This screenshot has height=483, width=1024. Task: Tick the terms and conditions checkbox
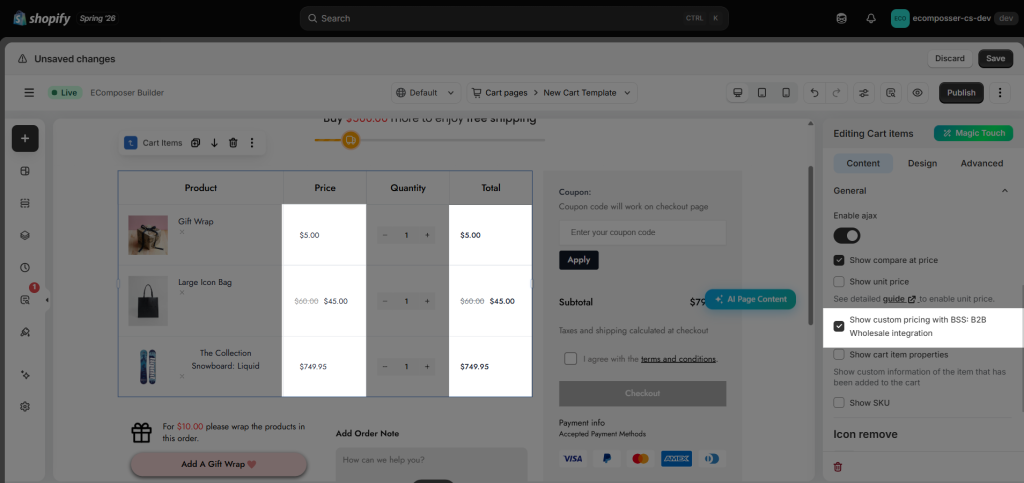point(571,358)
